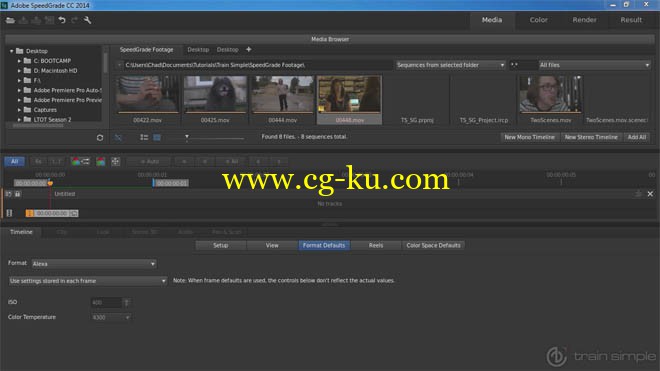Switch the media browser to thumbnail view
The height and width of the screenshot is (371, 660).
157,137
